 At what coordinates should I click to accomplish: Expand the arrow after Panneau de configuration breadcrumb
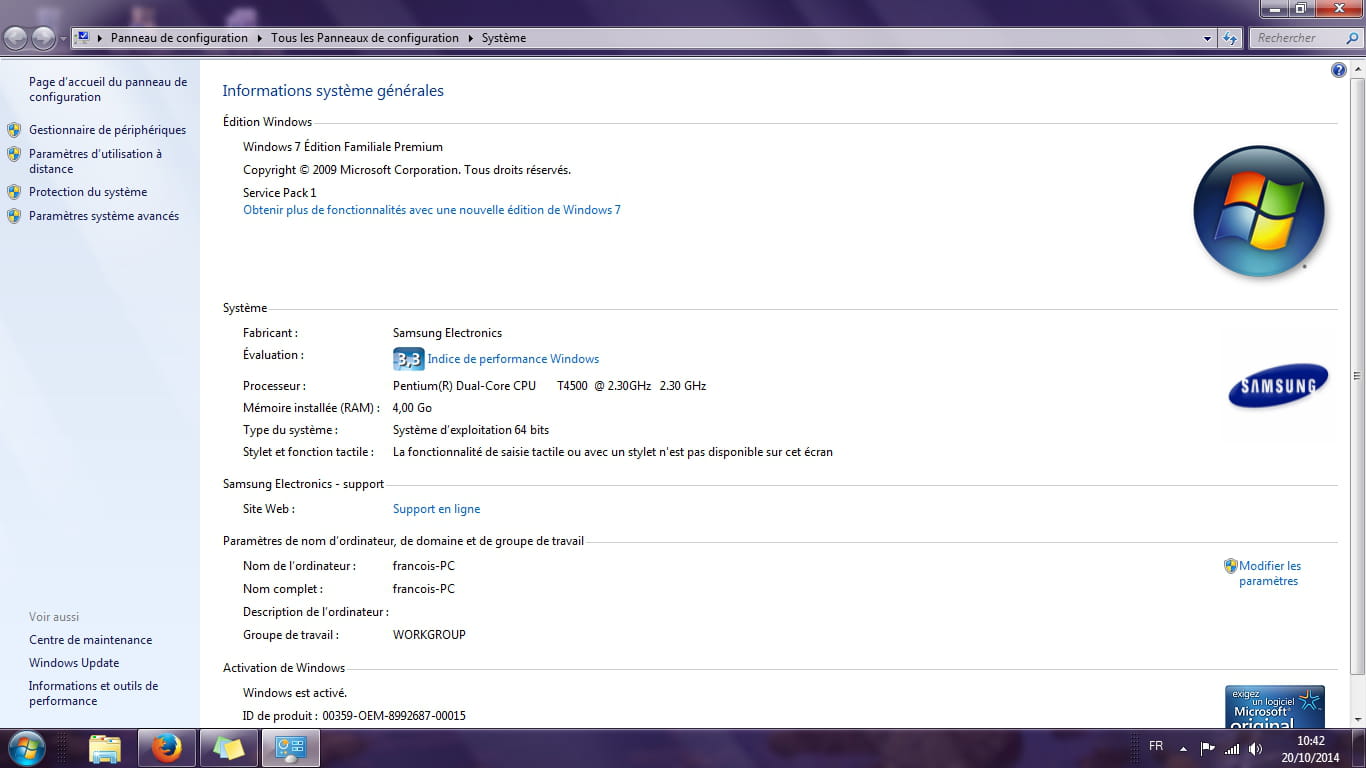click(260, 38)
